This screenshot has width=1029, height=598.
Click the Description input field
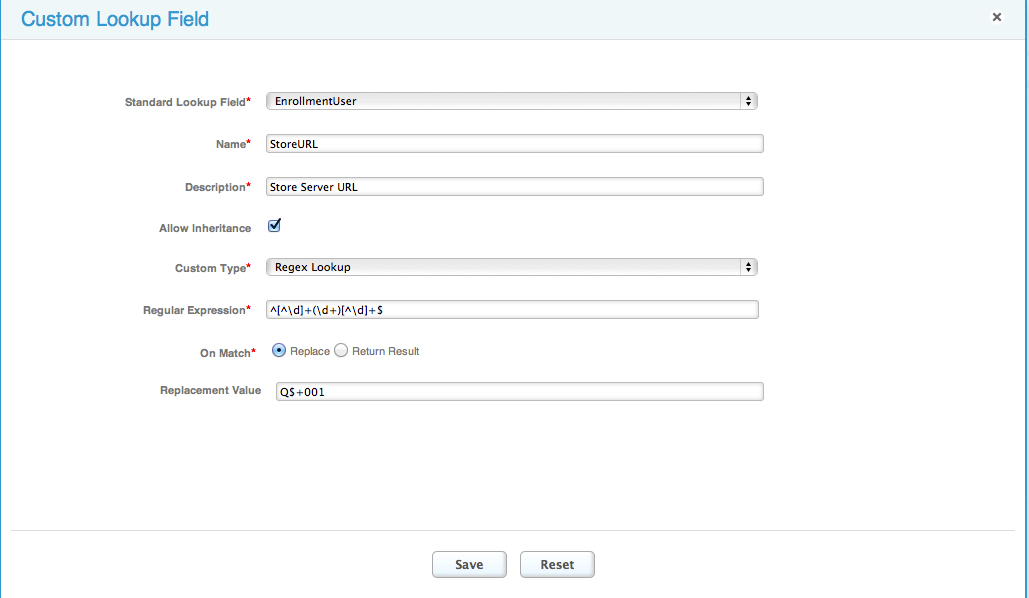tap(514, 187)
